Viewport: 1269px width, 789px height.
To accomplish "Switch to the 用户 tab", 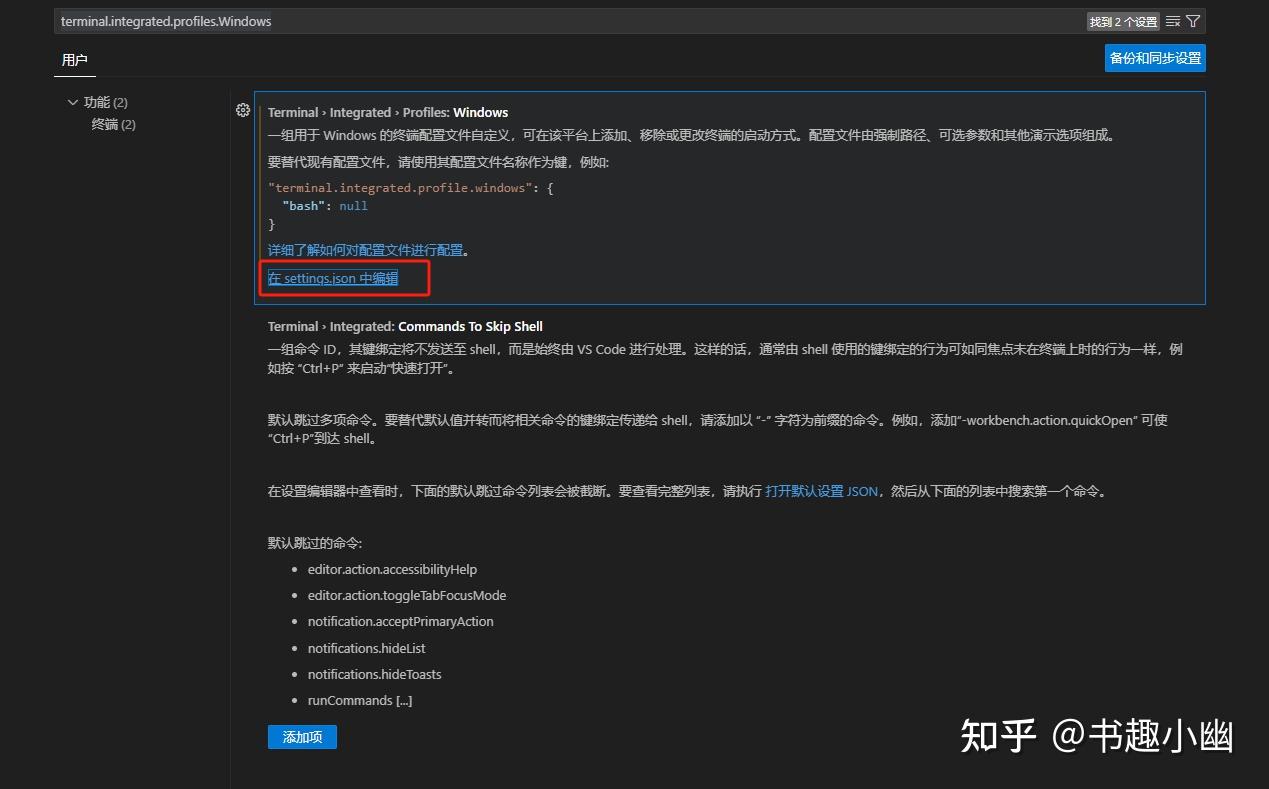I will (x=75, y=60).
